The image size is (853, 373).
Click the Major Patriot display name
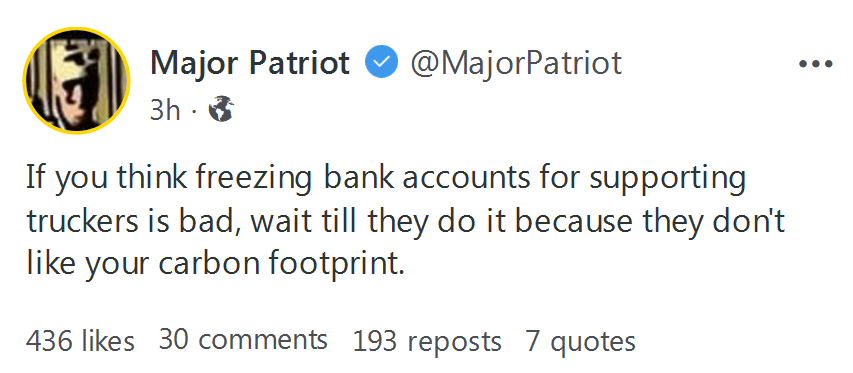[x=250, y=63]
